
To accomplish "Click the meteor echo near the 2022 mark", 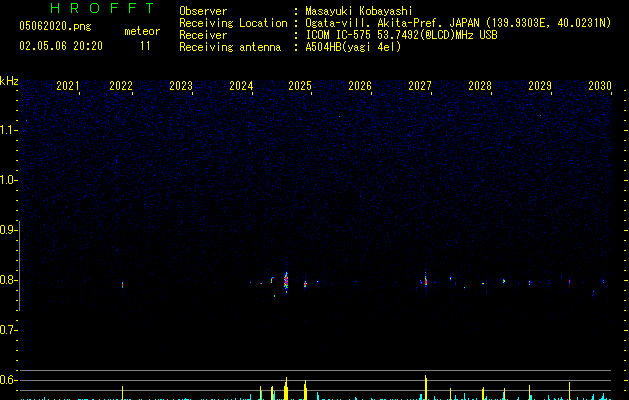I will click(x=122, y=285).
